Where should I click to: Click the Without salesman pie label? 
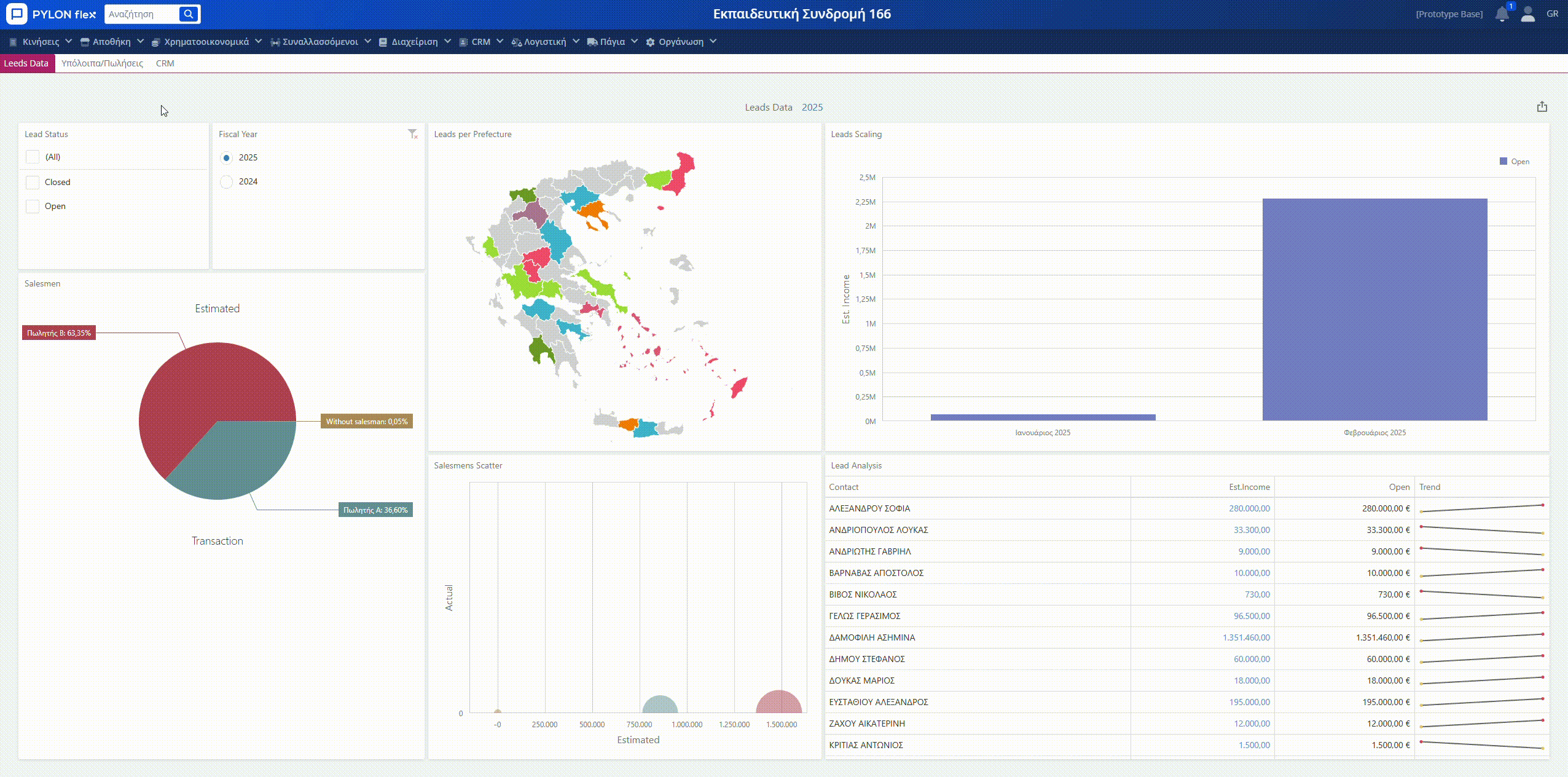tap(366, 422)
